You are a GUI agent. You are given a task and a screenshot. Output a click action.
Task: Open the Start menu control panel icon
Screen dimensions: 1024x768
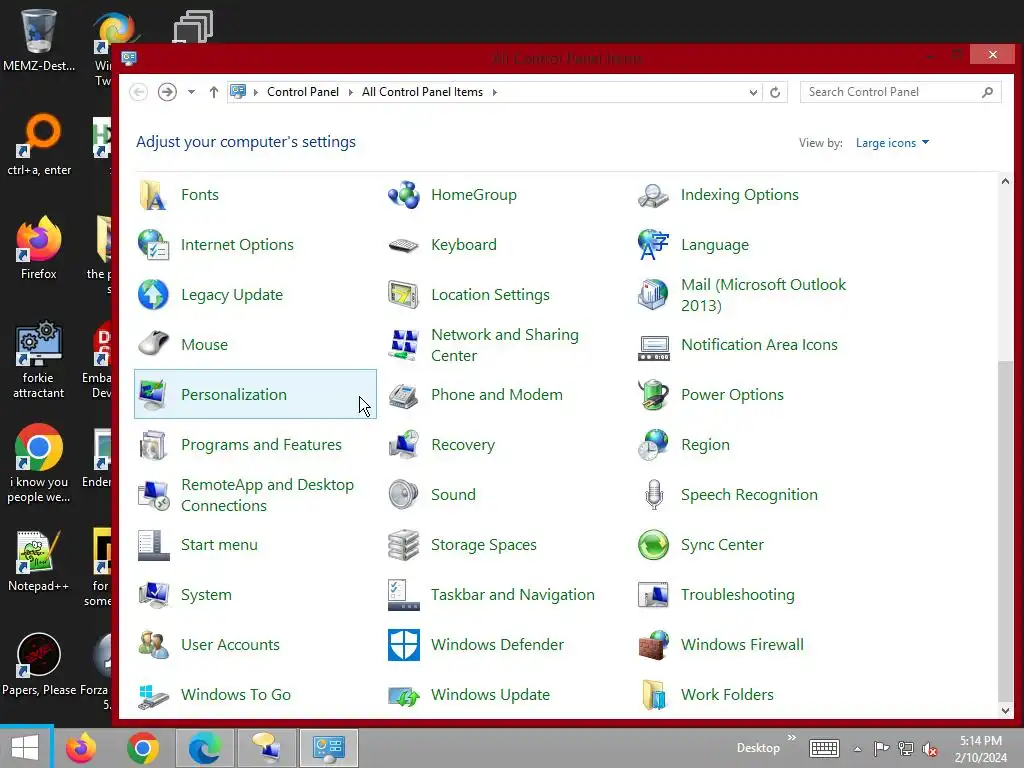point(153,545)
